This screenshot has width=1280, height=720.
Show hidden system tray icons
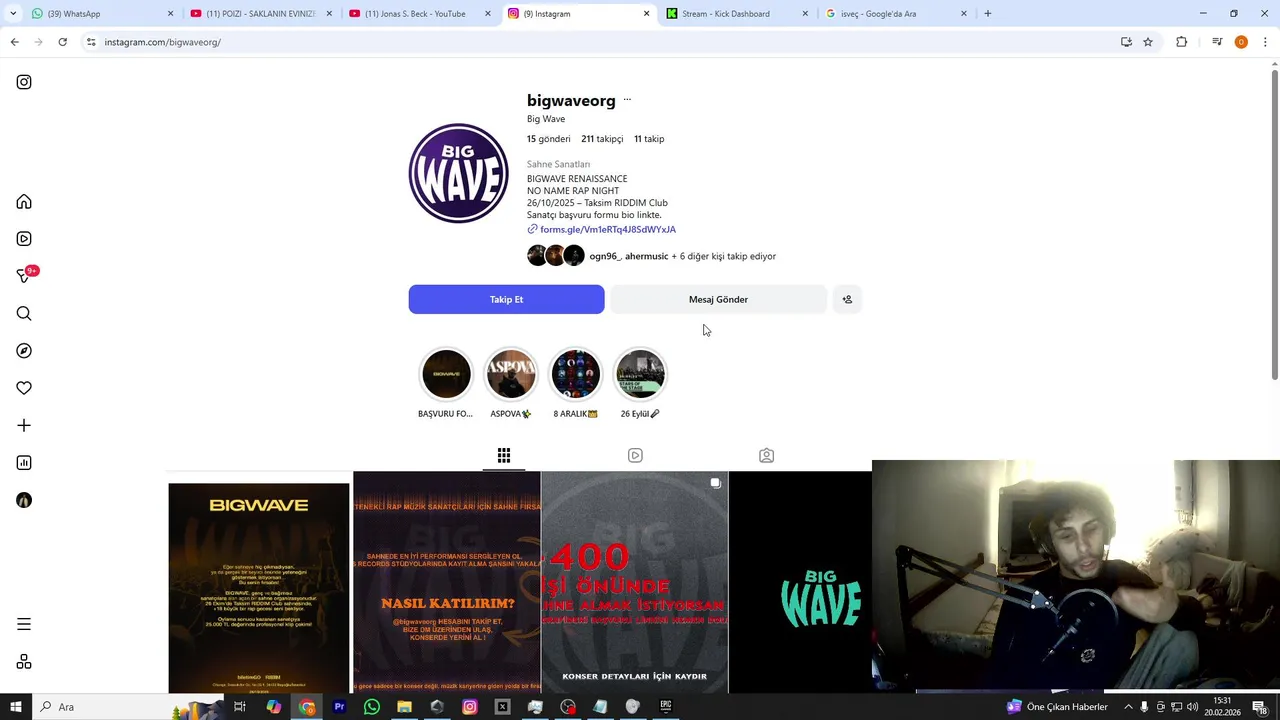[1128, 707]
